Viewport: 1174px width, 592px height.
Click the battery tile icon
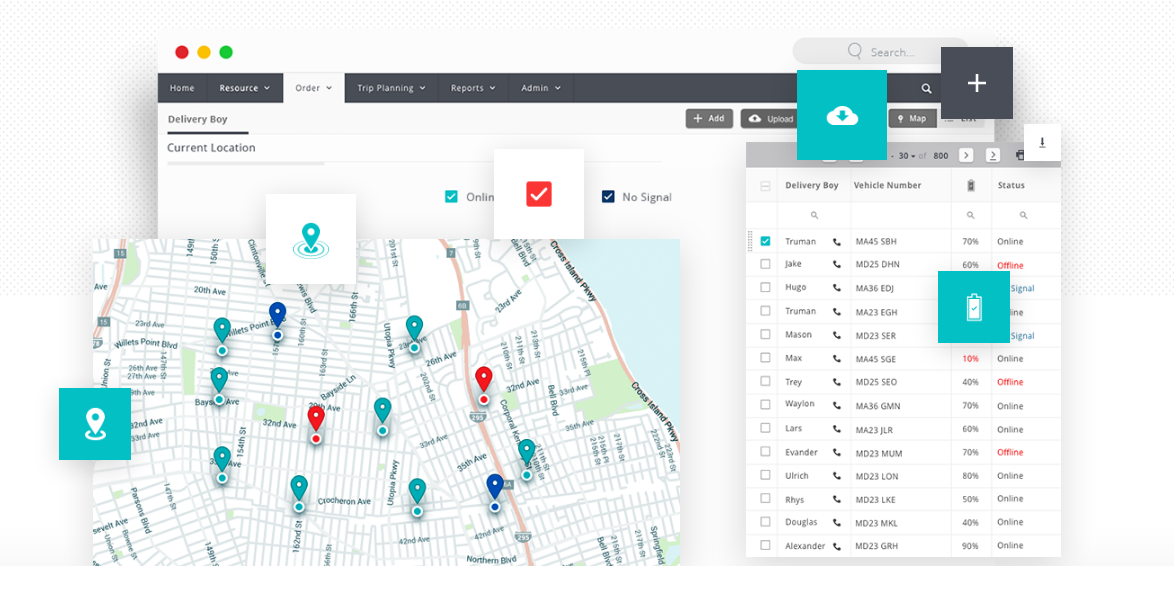974,307
